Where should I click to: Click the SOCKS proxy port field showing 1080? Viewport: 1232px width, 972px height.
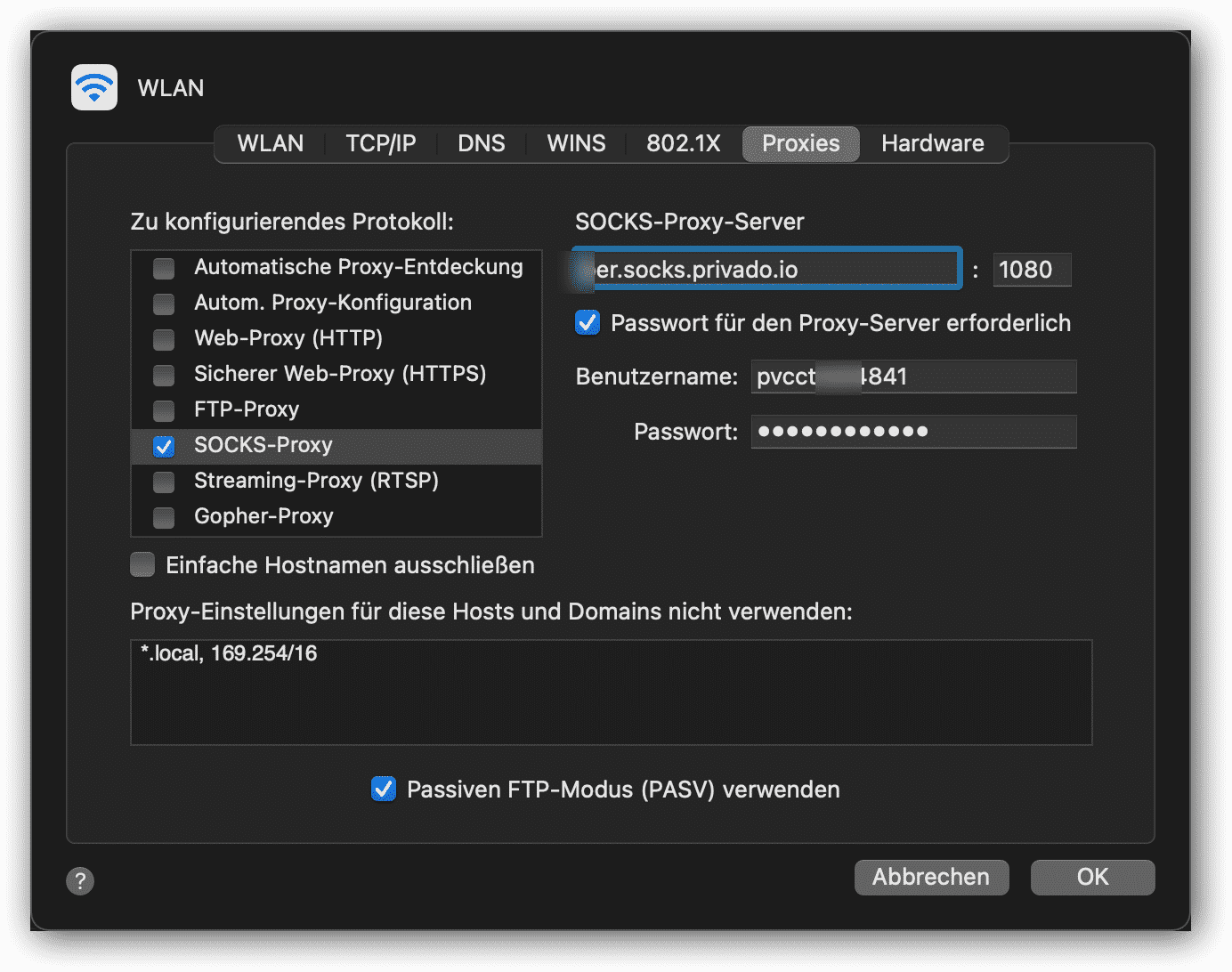click(1032, 270)
